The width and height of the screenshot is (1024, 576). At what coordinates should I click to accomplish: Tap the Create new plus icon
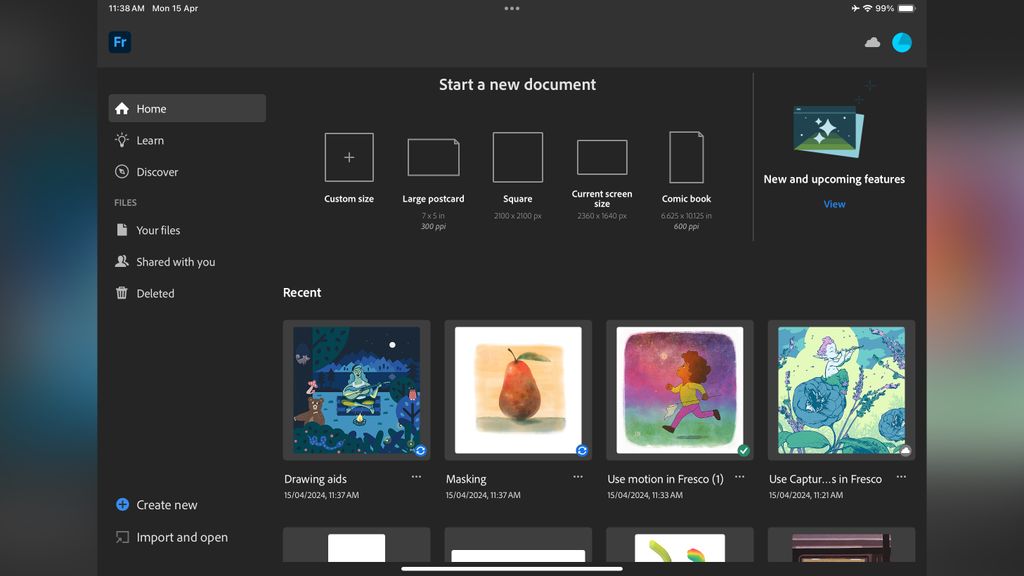121,505
